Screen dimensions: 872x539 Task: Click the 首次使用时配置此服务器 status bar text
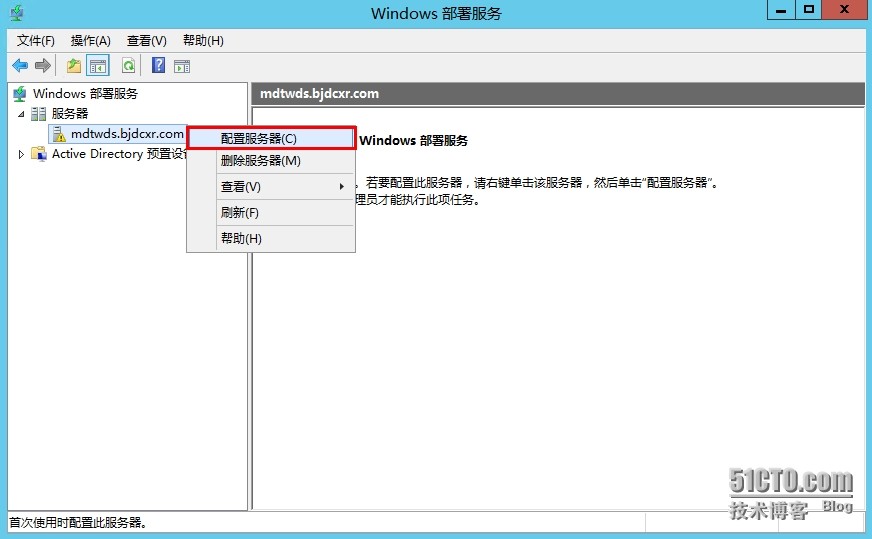click(78, 522)
